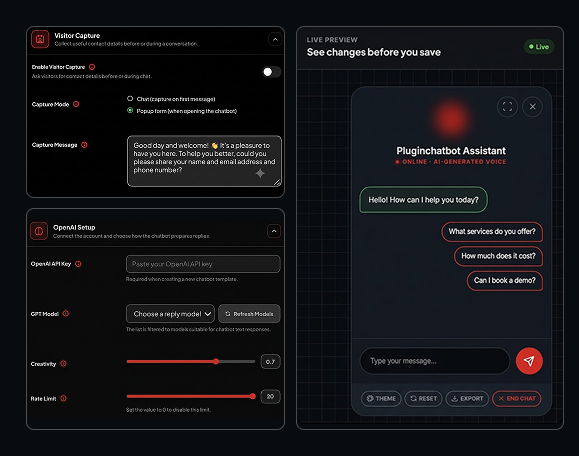579x456 pixels.
Task: Send the chat message
Action: (529, 361)
